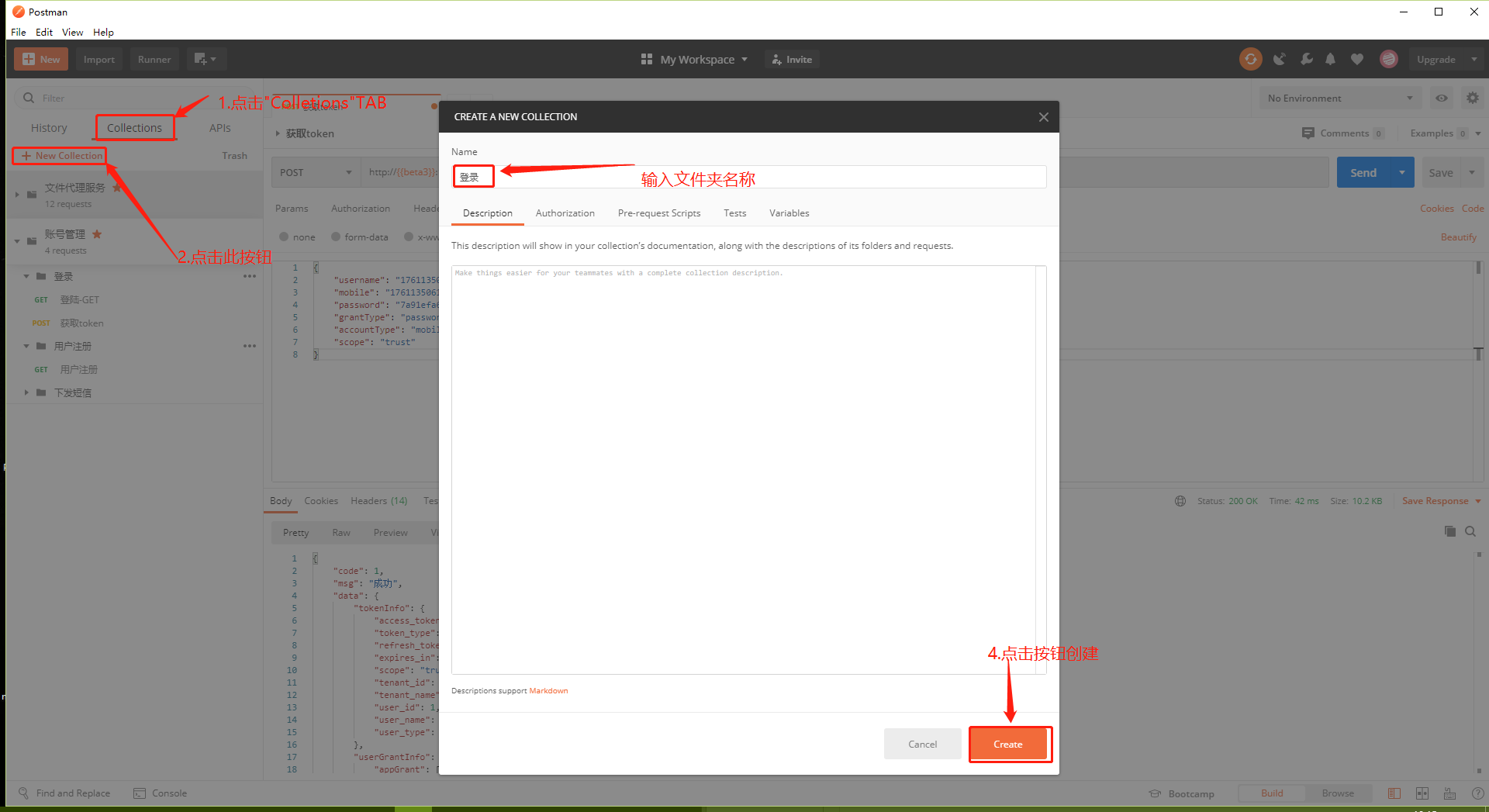Open the No Environment dropdown
Screen dimensions: 1489x812
tap(1340, 98)
